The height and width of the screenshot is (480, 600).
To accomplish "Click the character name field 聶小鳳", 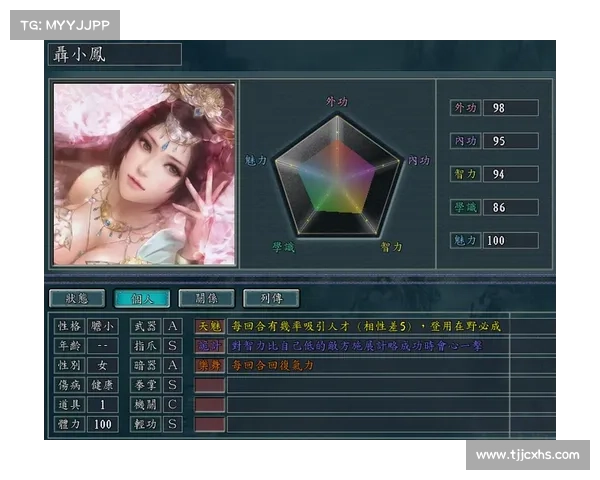I will 116,55.
